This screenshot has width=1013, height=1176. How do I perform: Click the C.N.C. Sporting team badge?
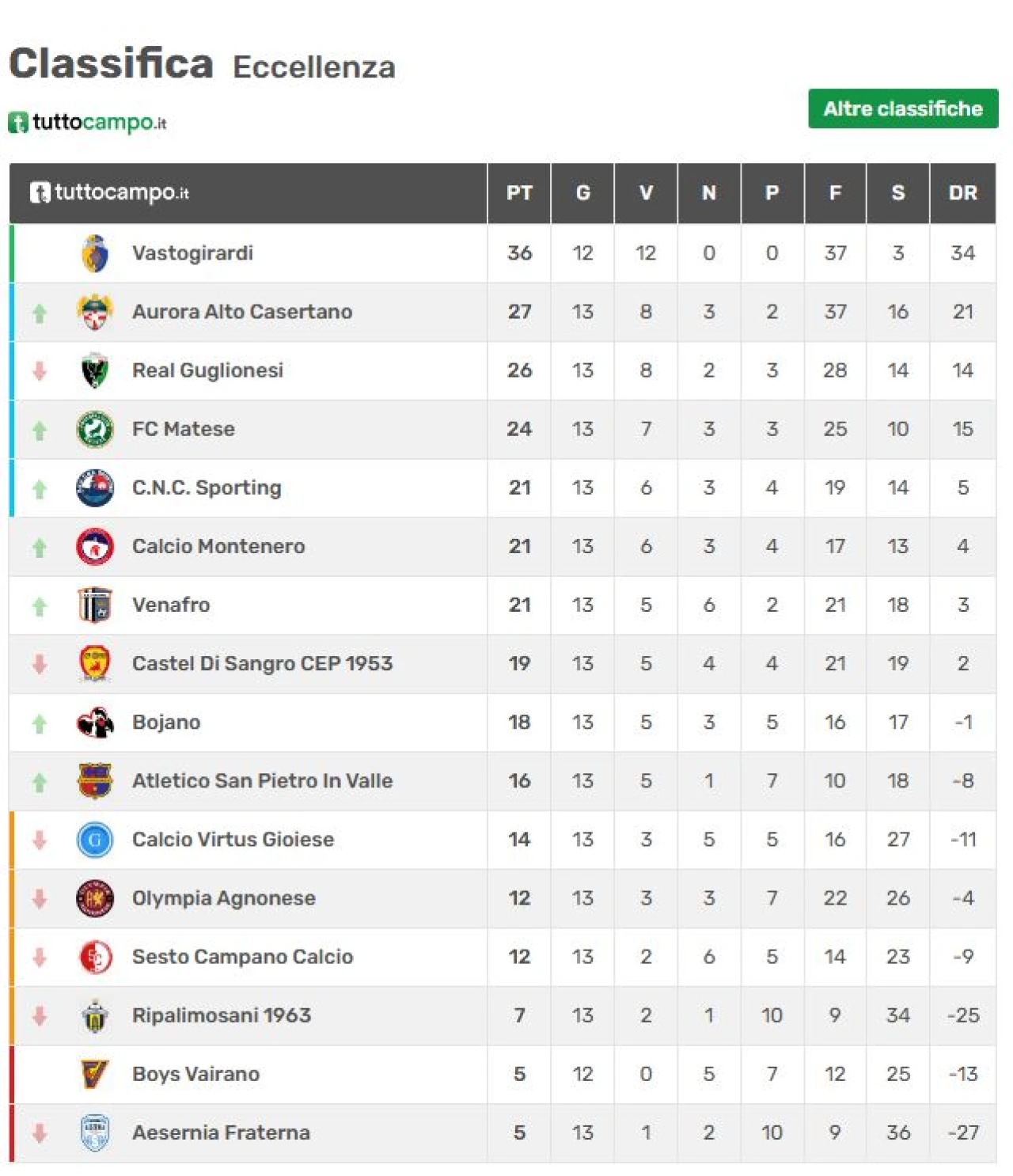coord(95,487)
